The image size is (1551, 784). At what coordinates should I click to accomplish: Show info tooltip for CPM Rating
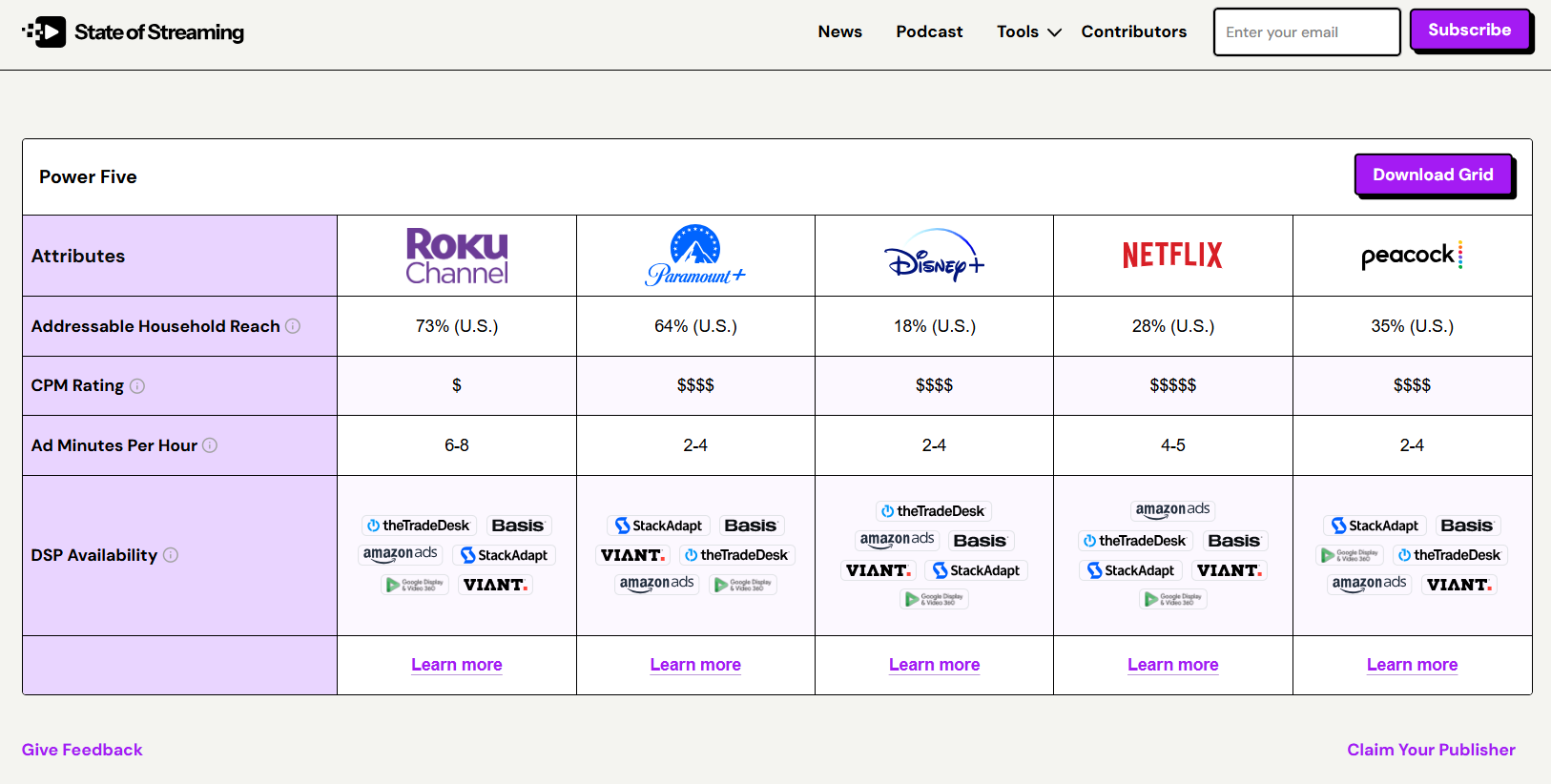137,386
